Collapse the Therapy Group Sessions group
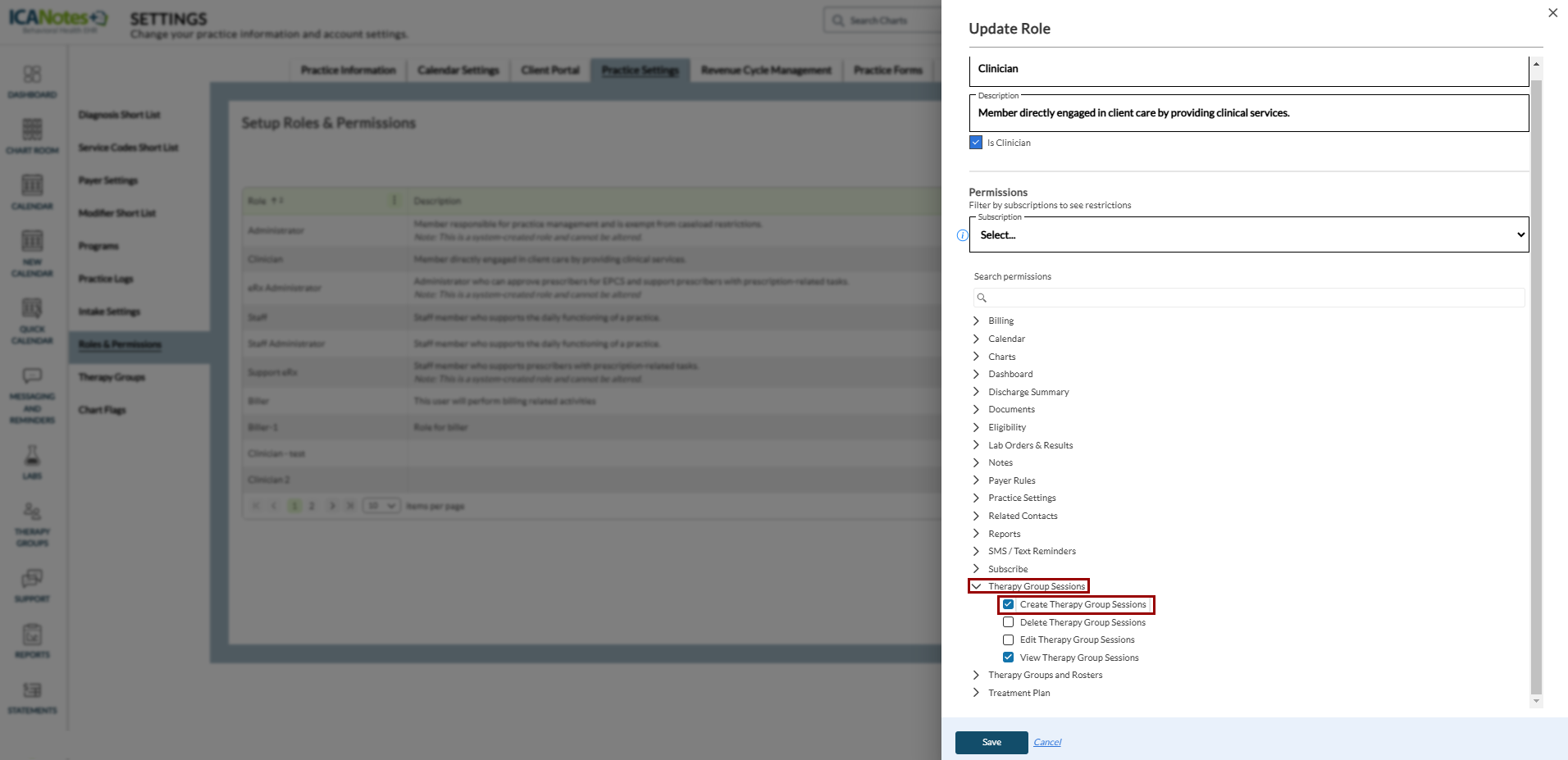Viewport: 1568px width, 760px height. (x=976, y=586)
